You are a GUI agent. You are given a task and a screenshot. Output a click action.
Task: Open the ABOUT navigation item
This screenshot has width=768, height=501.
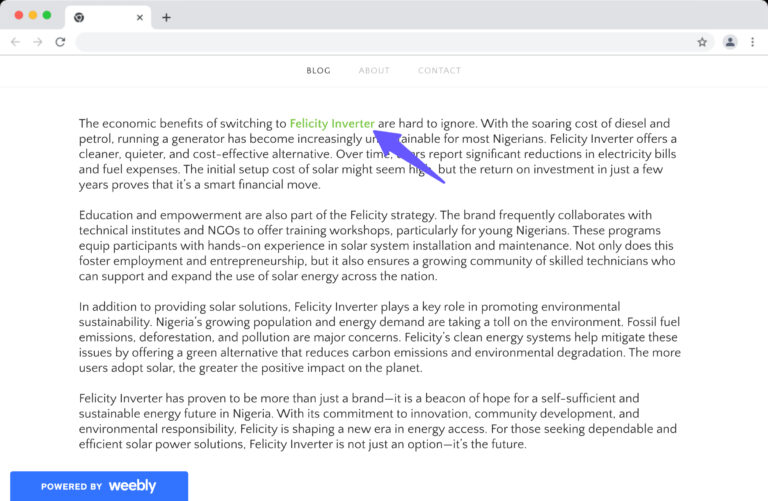pyautogui.click(x=374, y=71)
